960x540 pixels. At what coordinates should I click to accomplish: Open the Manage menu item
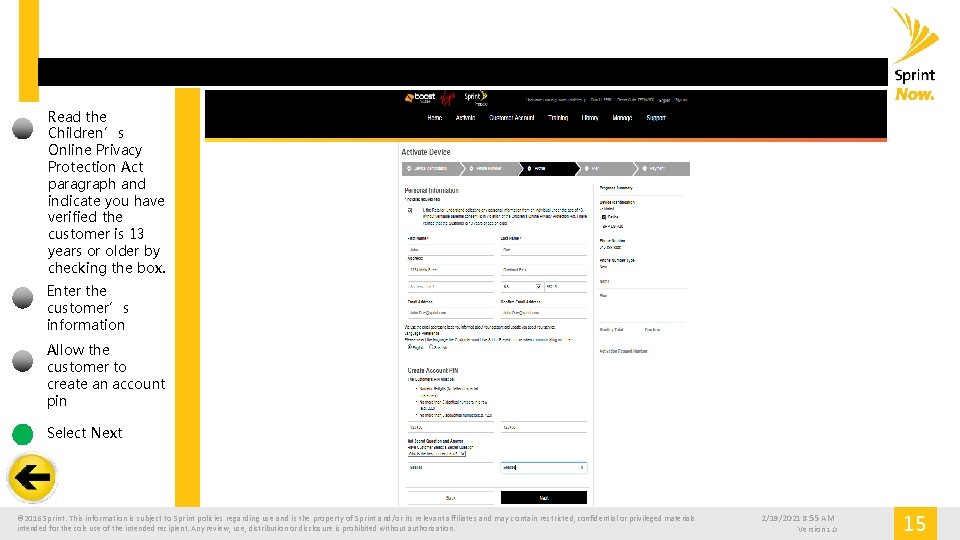(622, 118)
